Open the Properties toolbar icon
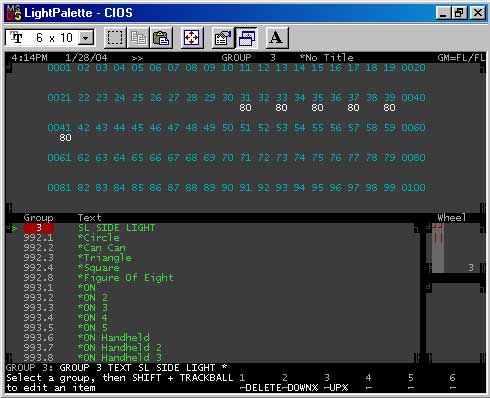 223,38
